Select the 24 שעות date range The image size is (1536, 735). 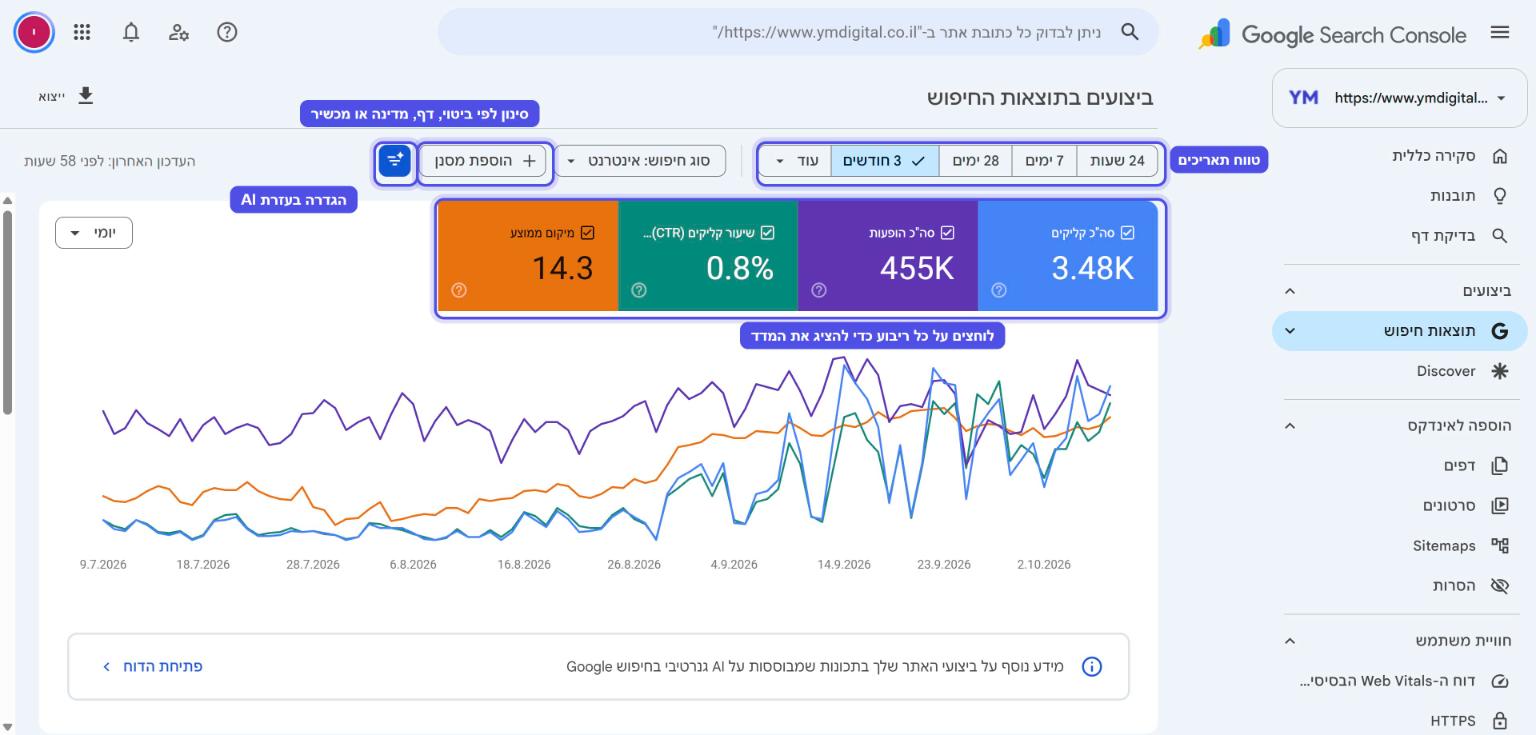[1117, 160]
